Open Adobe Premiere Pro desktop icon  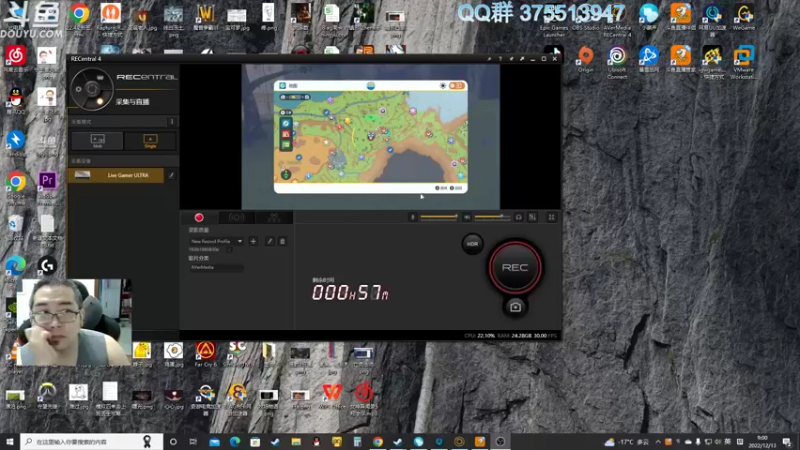(x=47, y=185)
